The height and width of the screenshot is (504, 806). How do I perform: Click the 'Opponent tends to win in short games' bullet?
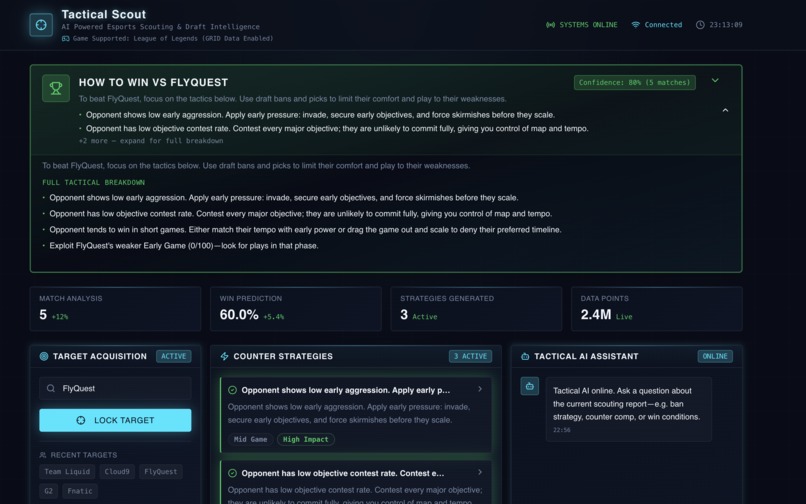[305, 230]
